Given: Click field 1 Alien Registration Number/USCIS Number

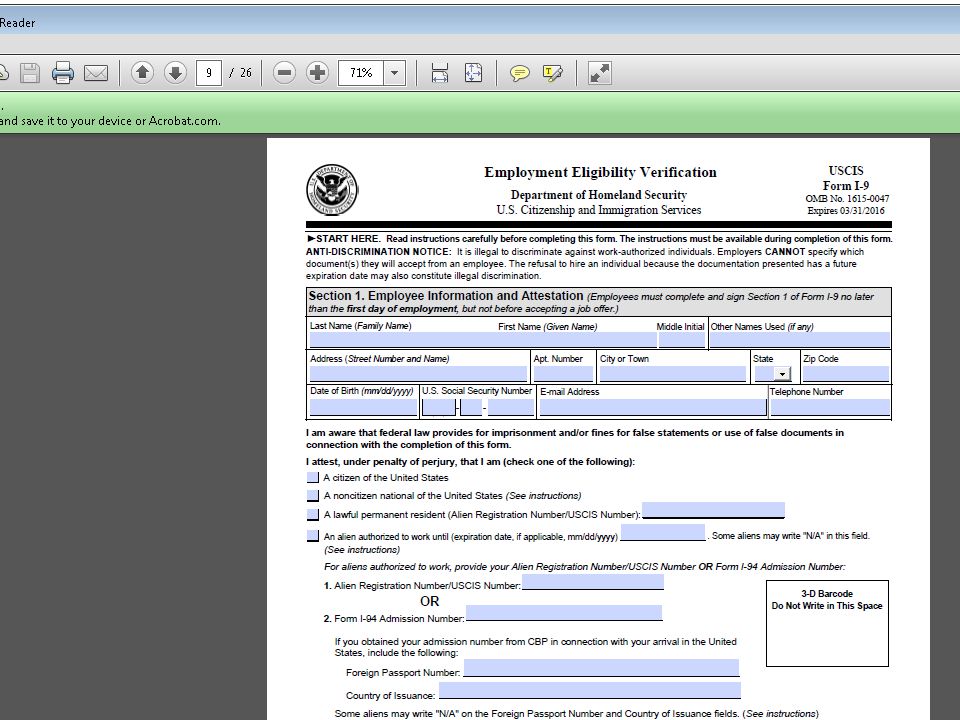Looking at the screenshot, I should [593, 582].
